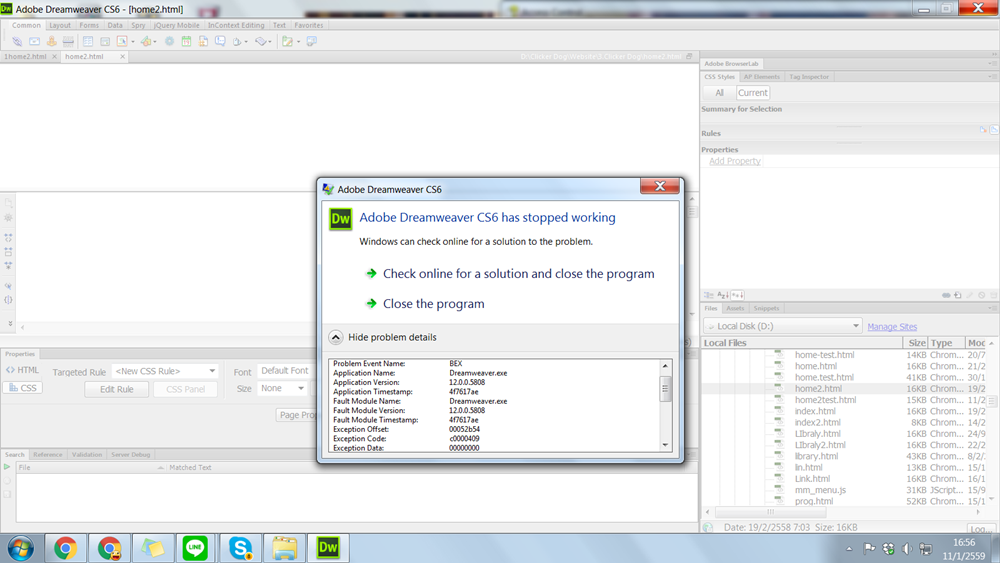Viewport: 1000px width, 563px height.
Task: Switch to the Forms insert tab
Action: click(89, 26)
